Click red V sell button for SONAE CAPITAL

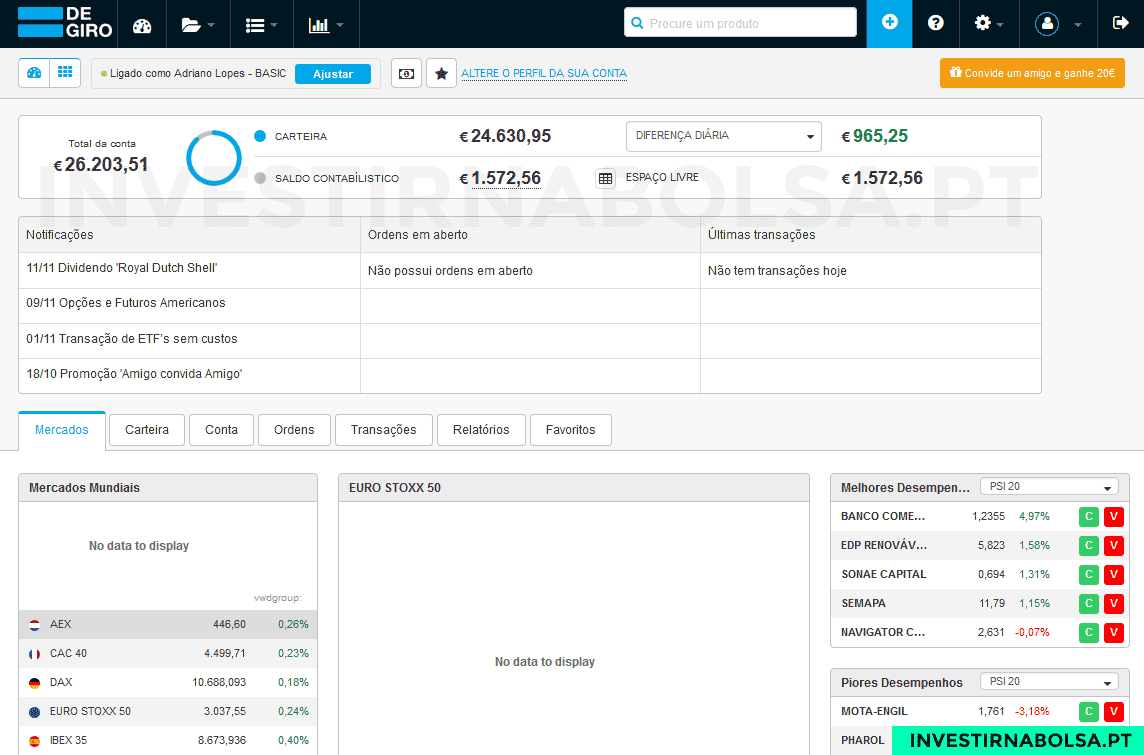1113,575
